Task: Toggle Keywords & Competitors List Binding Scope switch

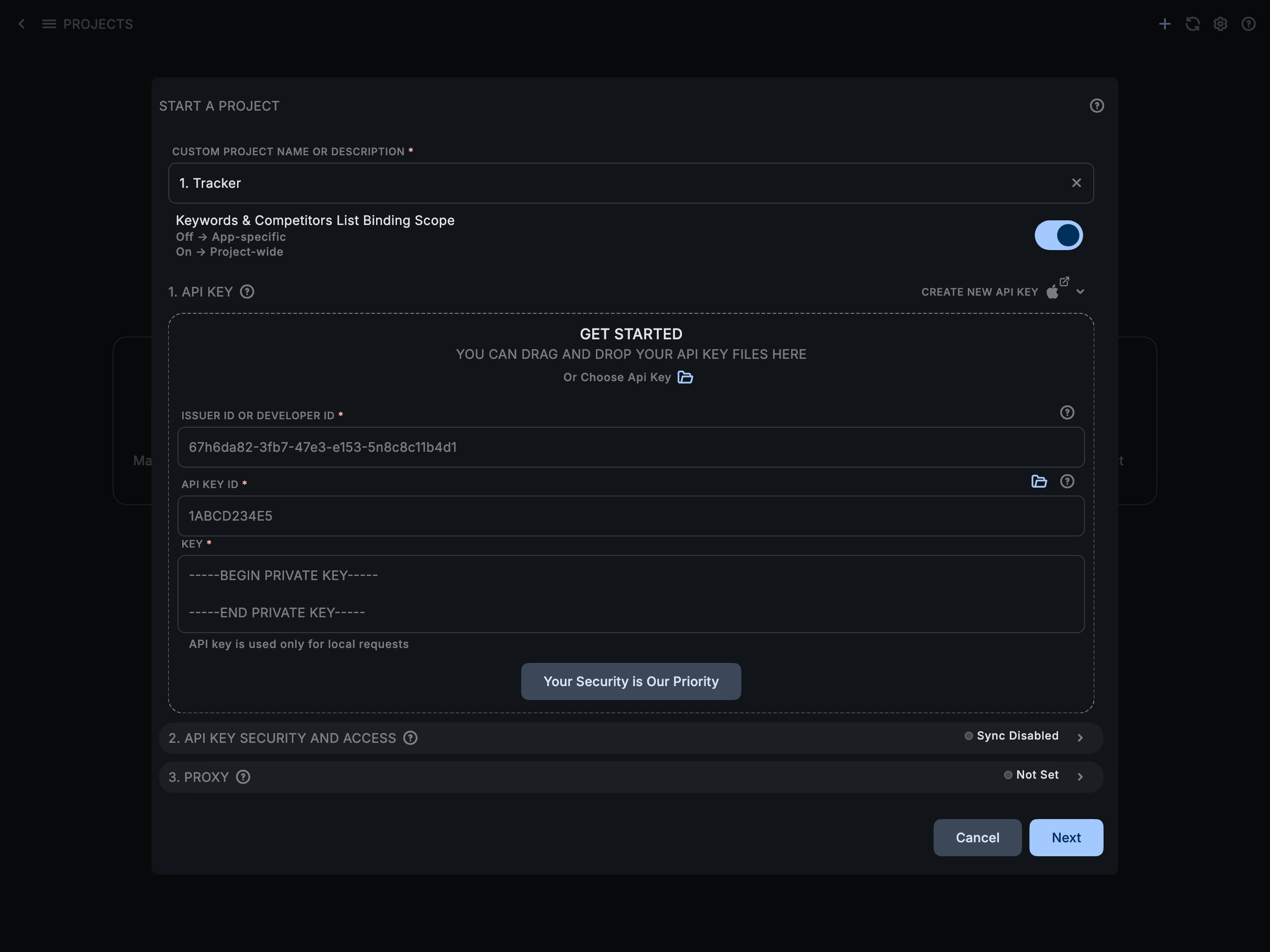Action: pyautogui.click(x=1058, y=235)
